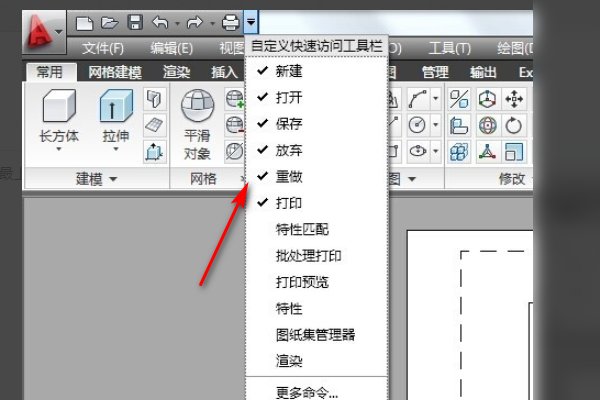This screenshot has height=400, width=600.
Task: Expand the Undo history dropdown arrow
Action: 177,23
